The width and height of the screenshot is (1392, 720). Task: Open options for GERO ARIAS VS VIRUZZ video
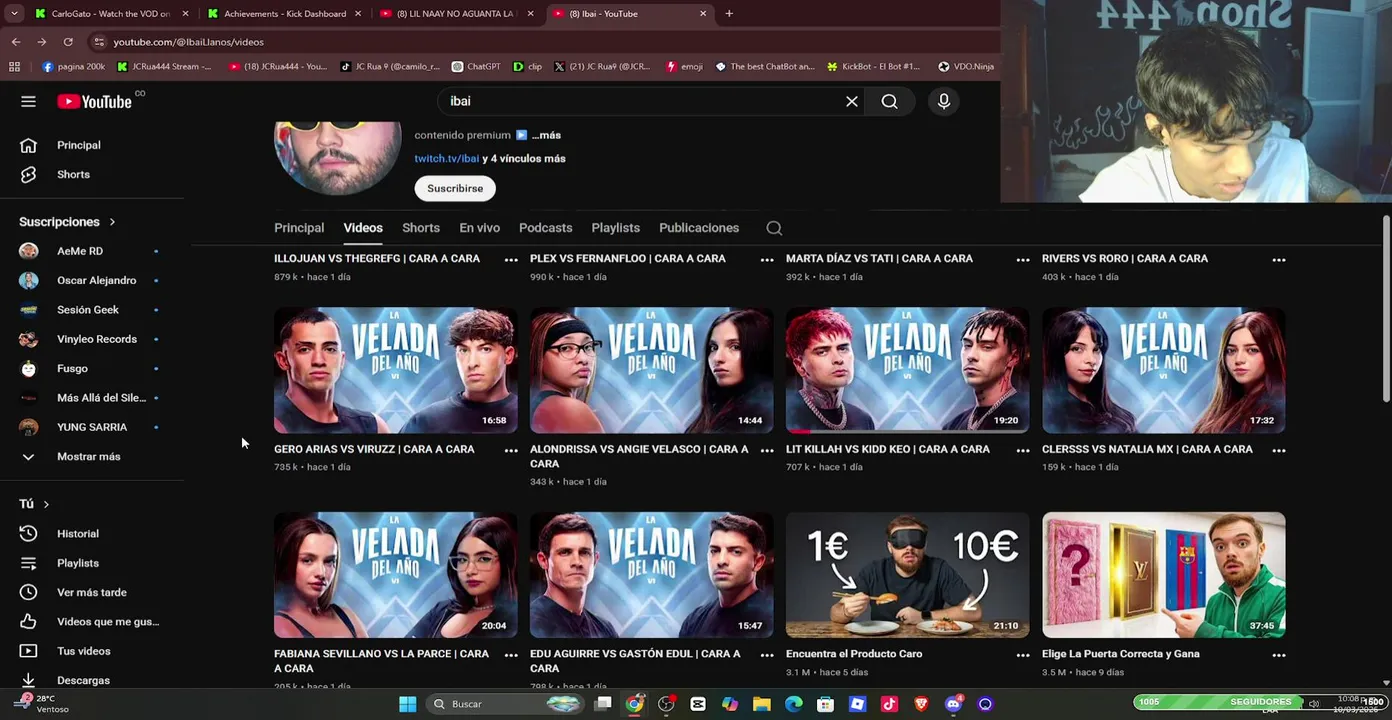(x=511, y=450)
